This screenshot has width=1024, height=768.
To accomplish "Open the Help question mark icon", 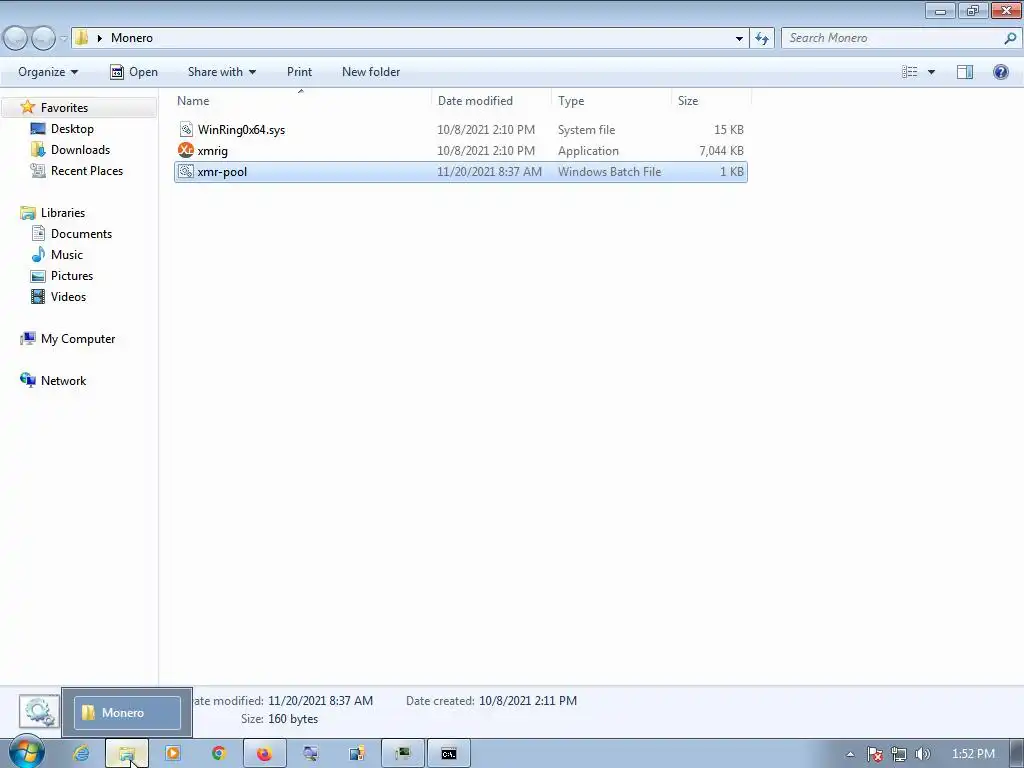I will 1000,72.
